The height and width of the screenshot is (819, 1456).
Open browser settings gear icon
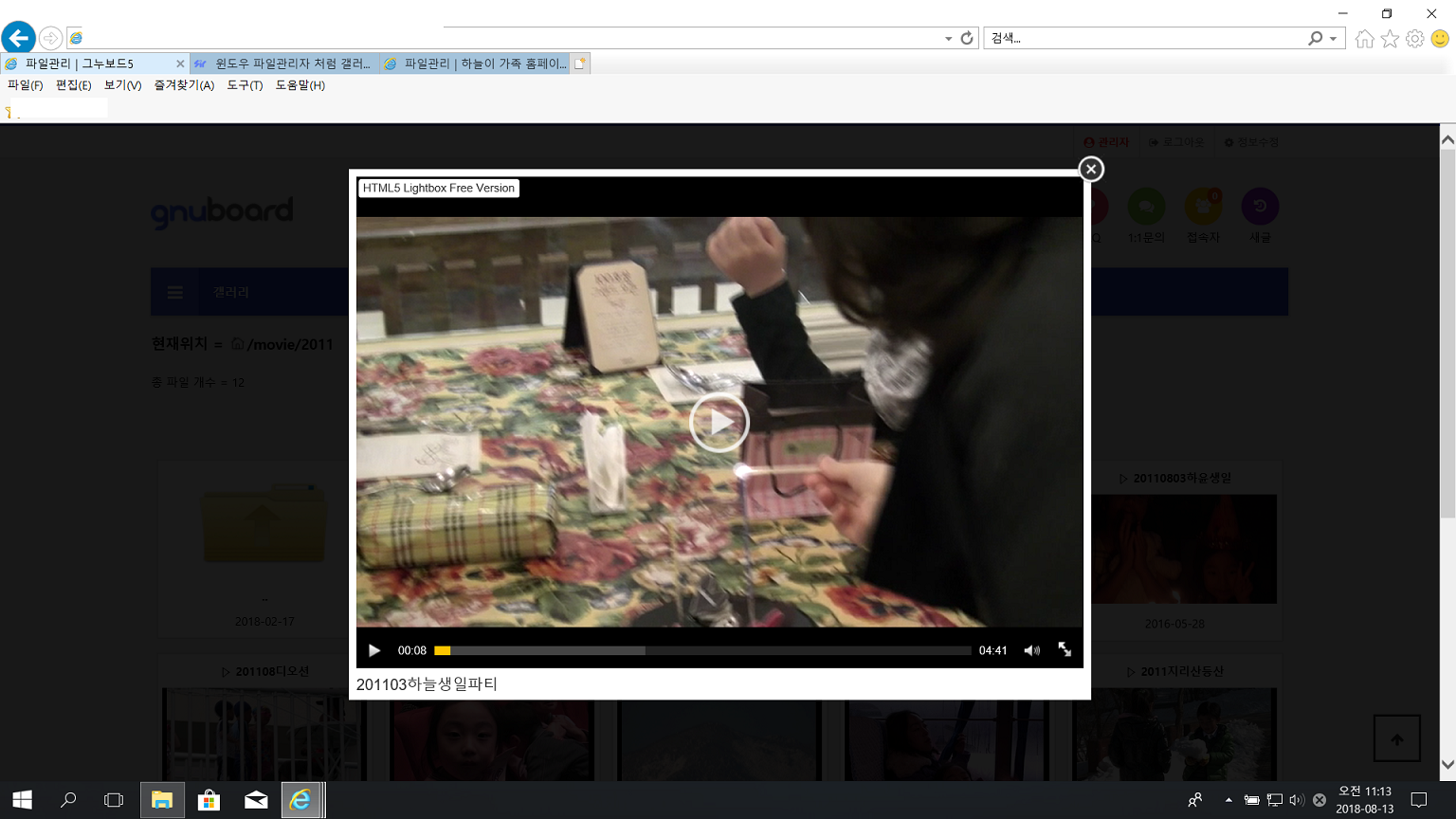pyautogui.click(x=1414, y=38)
